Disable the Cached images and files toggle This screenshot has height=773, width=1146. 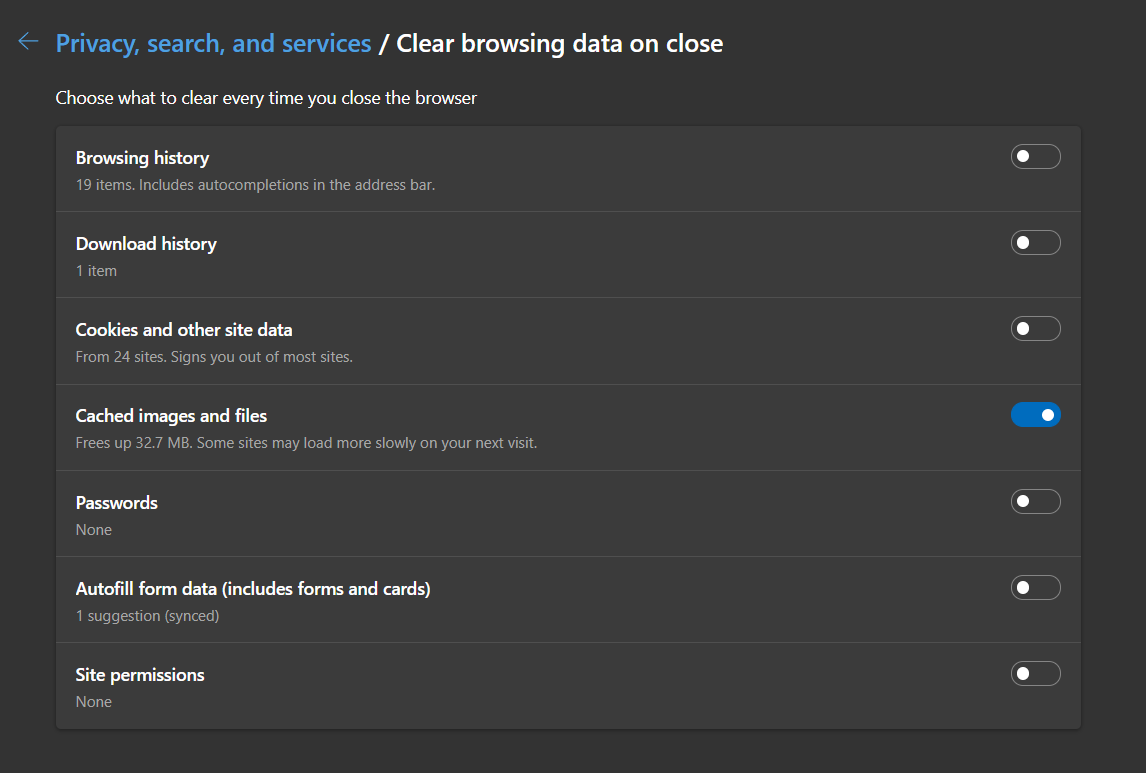(1035, 415)
